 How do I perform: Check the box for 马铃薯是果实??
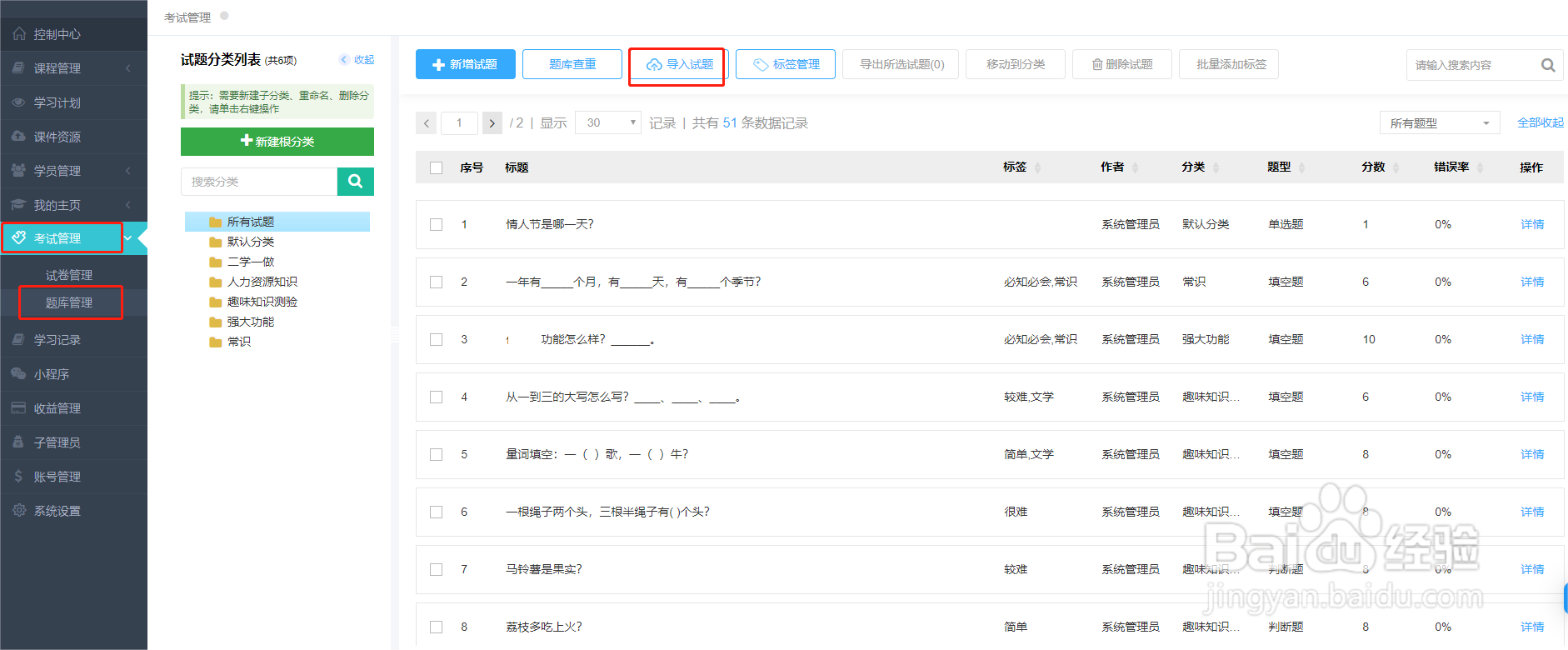tap(436, 570)
